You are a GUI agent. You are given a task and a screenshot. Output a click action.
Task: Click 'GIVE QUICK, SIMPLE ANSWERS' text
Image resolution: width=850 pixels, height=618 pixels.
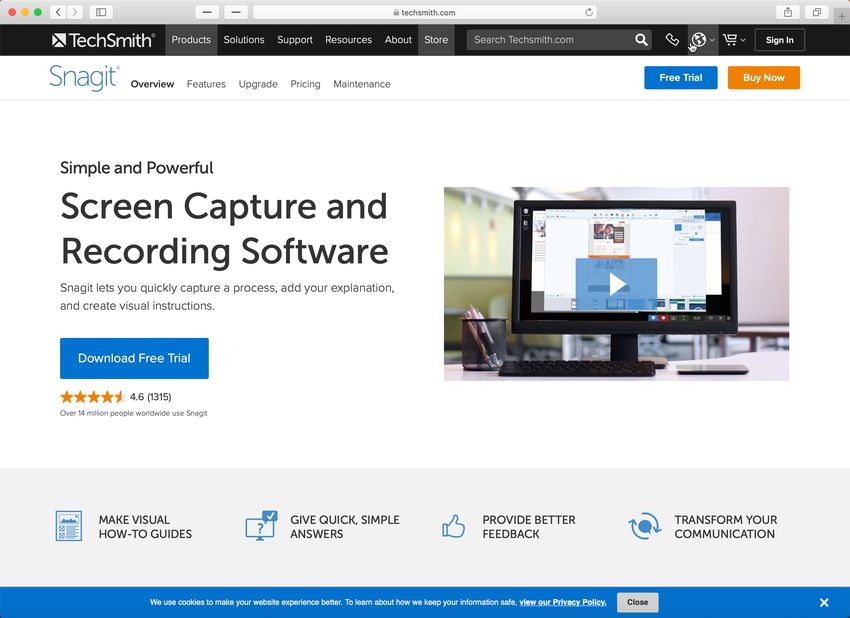345,526
